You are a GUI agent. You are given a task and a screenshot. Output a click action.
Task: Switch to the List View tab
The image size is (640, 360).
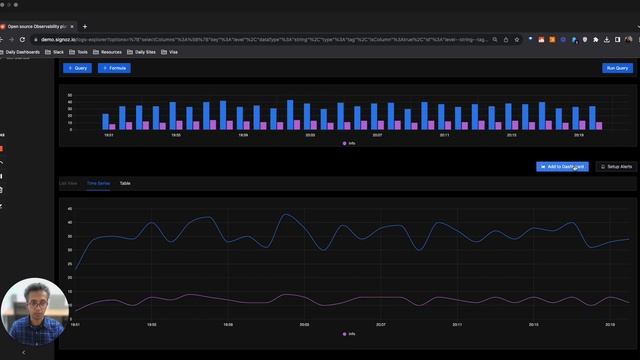pos(68,183)
